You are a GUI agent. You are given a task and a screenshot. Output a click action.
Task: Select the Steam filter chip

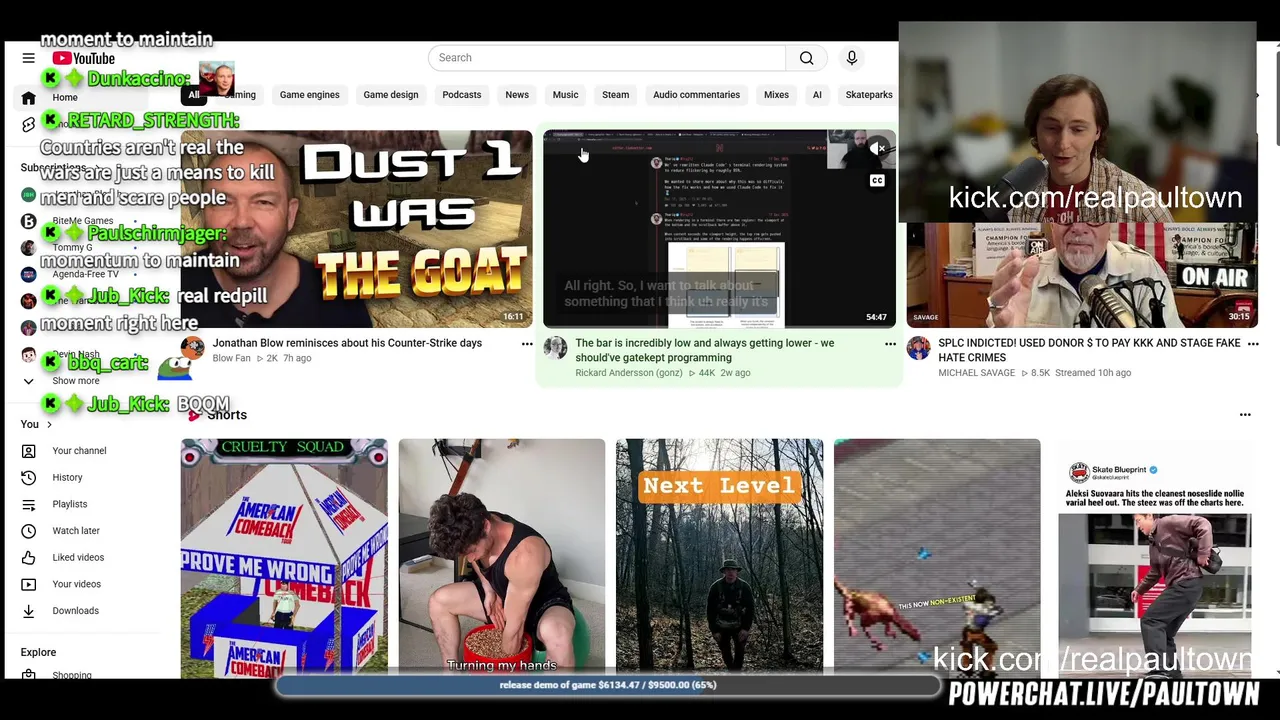tap(616, 95)
